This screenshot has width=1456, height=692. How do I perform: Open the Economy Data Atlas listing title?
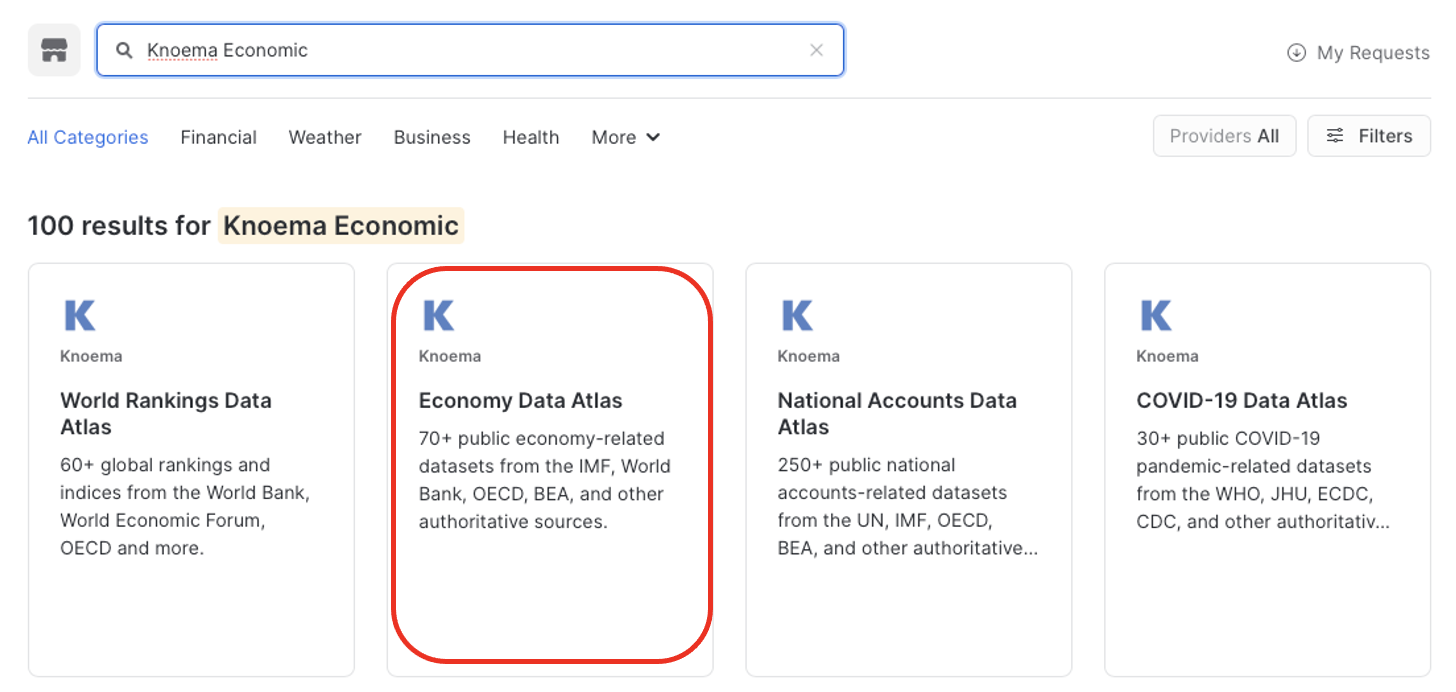(x=520, y=400)
